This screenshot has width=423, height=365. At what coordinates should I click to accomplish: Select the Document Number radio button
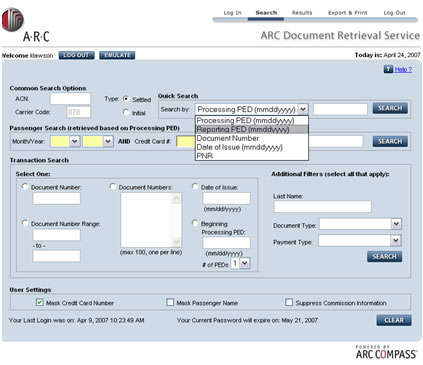(25, 186)
